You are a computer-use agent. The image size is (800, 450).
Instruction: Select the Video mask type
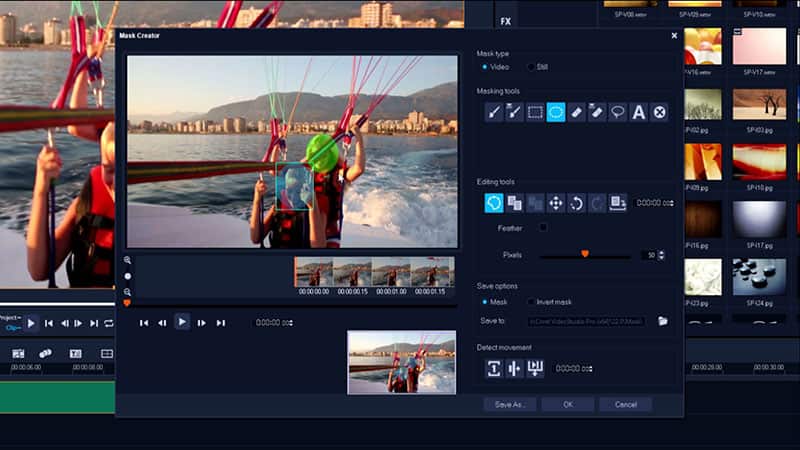[485, 67]
